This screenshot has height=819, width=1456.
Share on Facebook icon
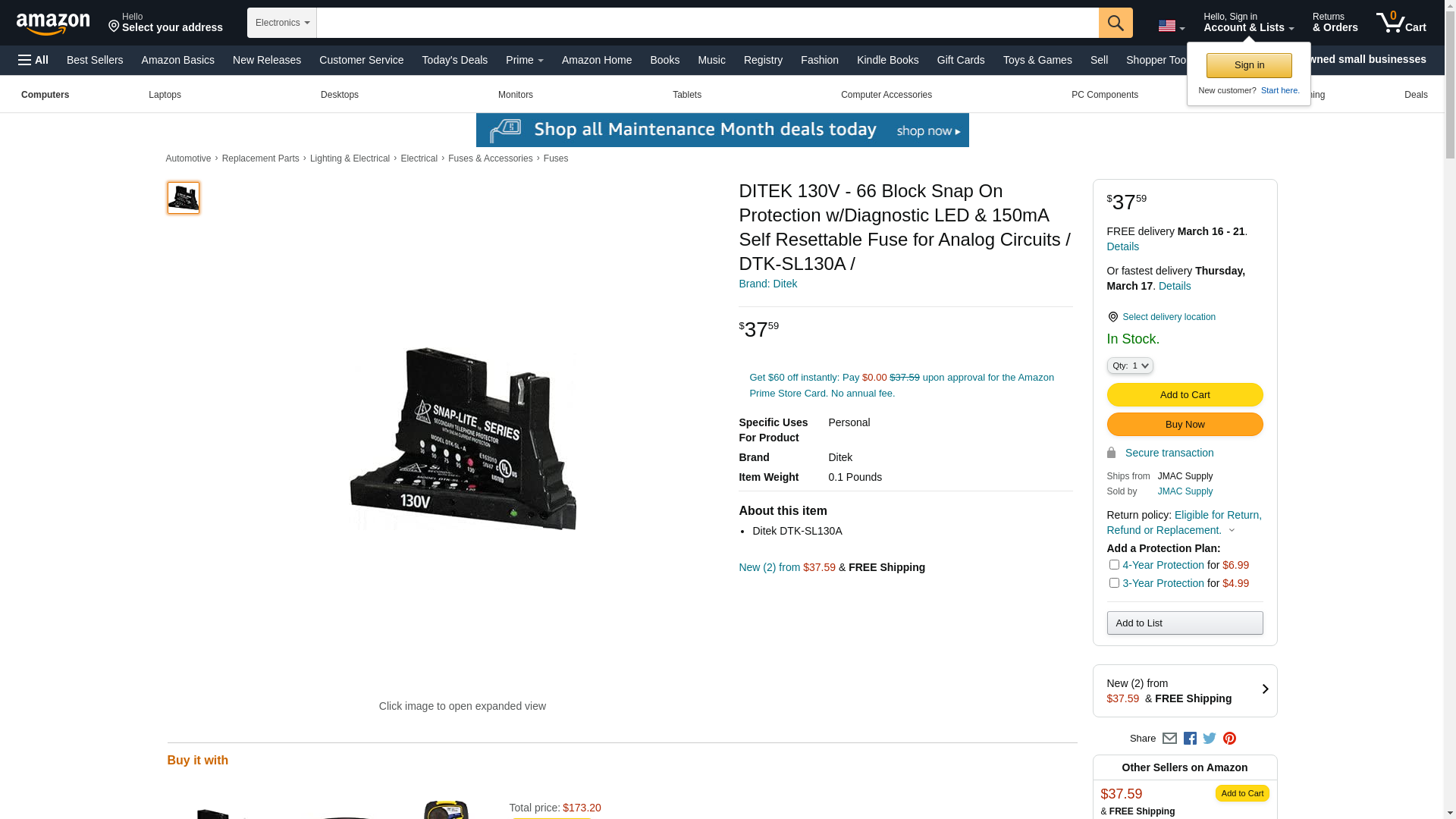(1190, 739)
